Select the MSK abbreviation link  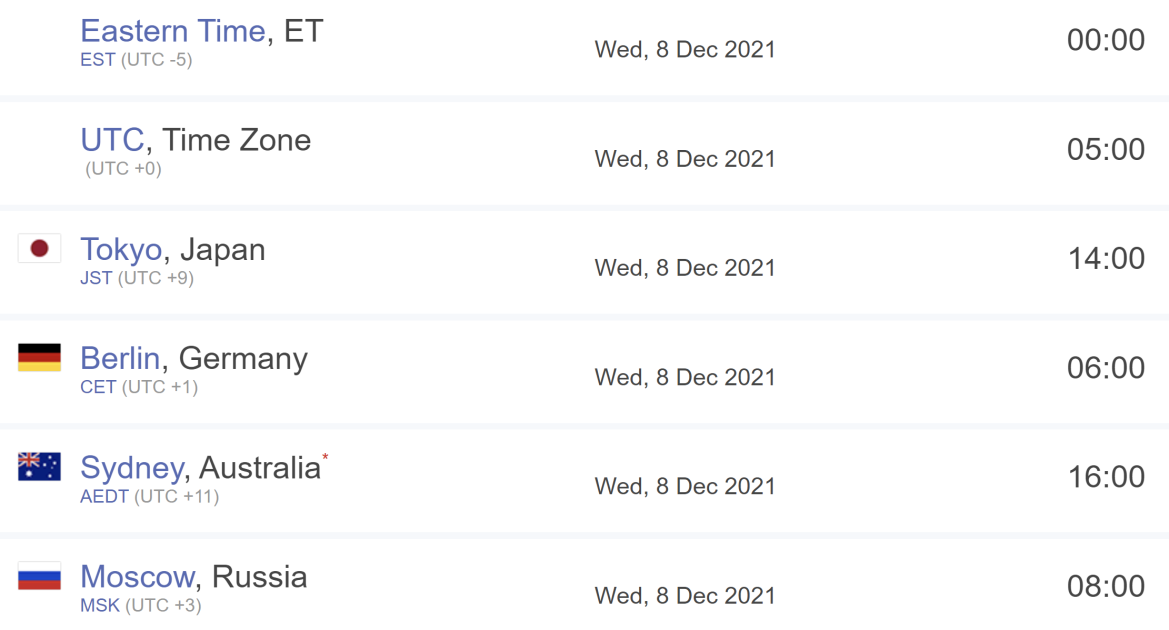point(100,605)
